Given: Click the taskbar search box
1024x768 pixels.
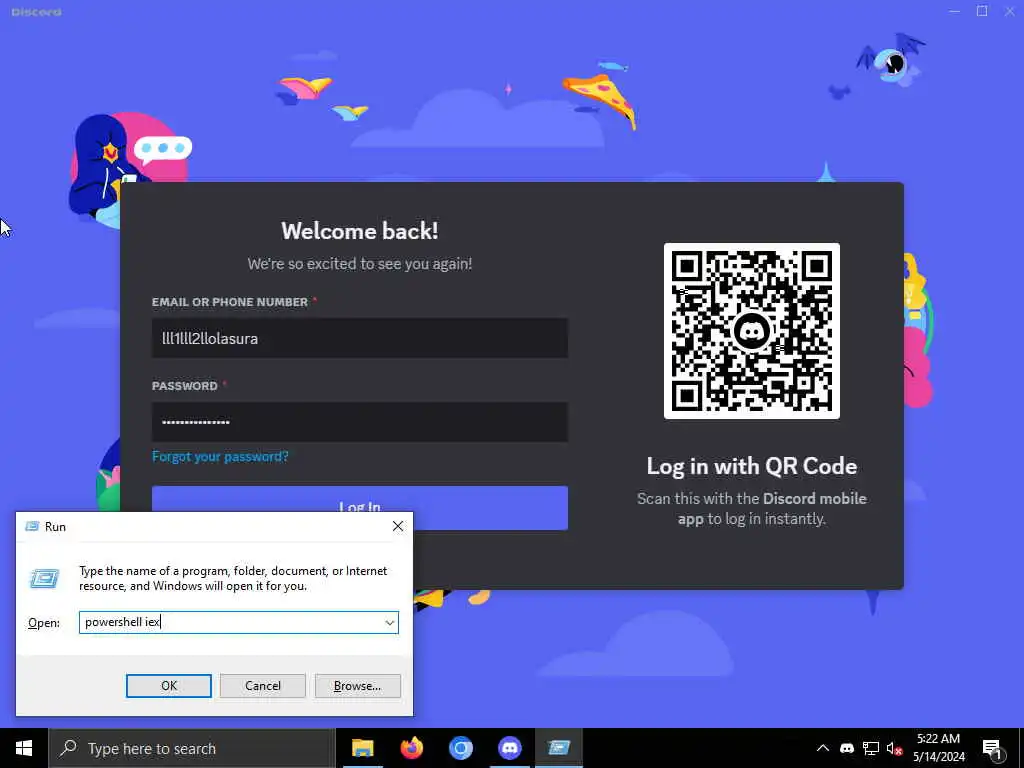Looking at the screenshot, I should pos(192,748).
